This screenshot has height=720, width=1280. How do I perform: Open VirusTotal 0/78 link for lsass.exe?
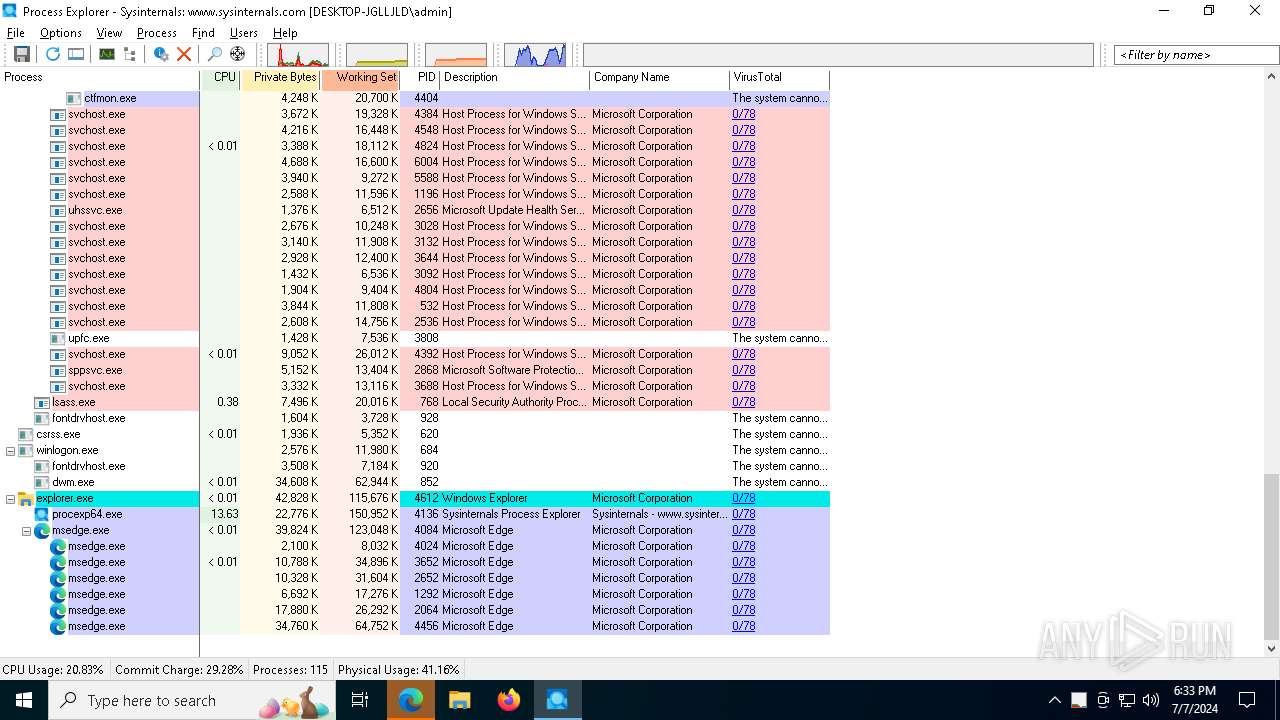744,402
